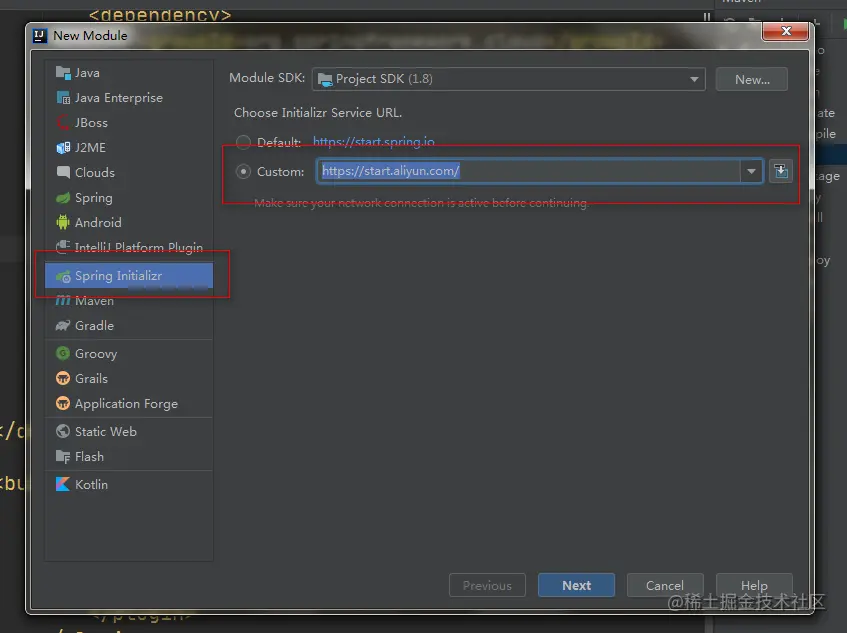Choose IntelliJ Platform Plugin module
Image resolution: width=847 pixels, height=633 pixels.
coord(129,247)
